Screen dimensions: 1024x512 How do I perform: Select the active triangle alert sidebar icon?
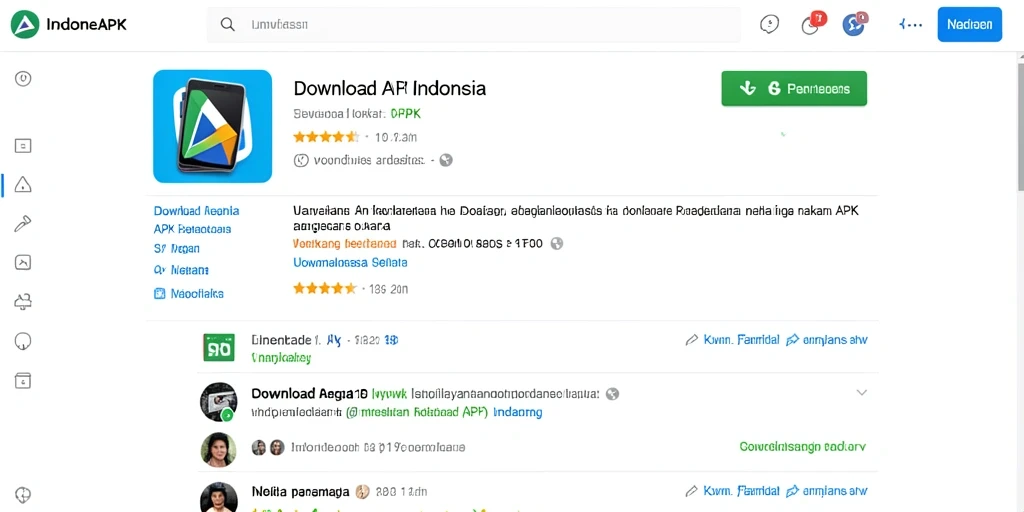[x=23, y=185]
